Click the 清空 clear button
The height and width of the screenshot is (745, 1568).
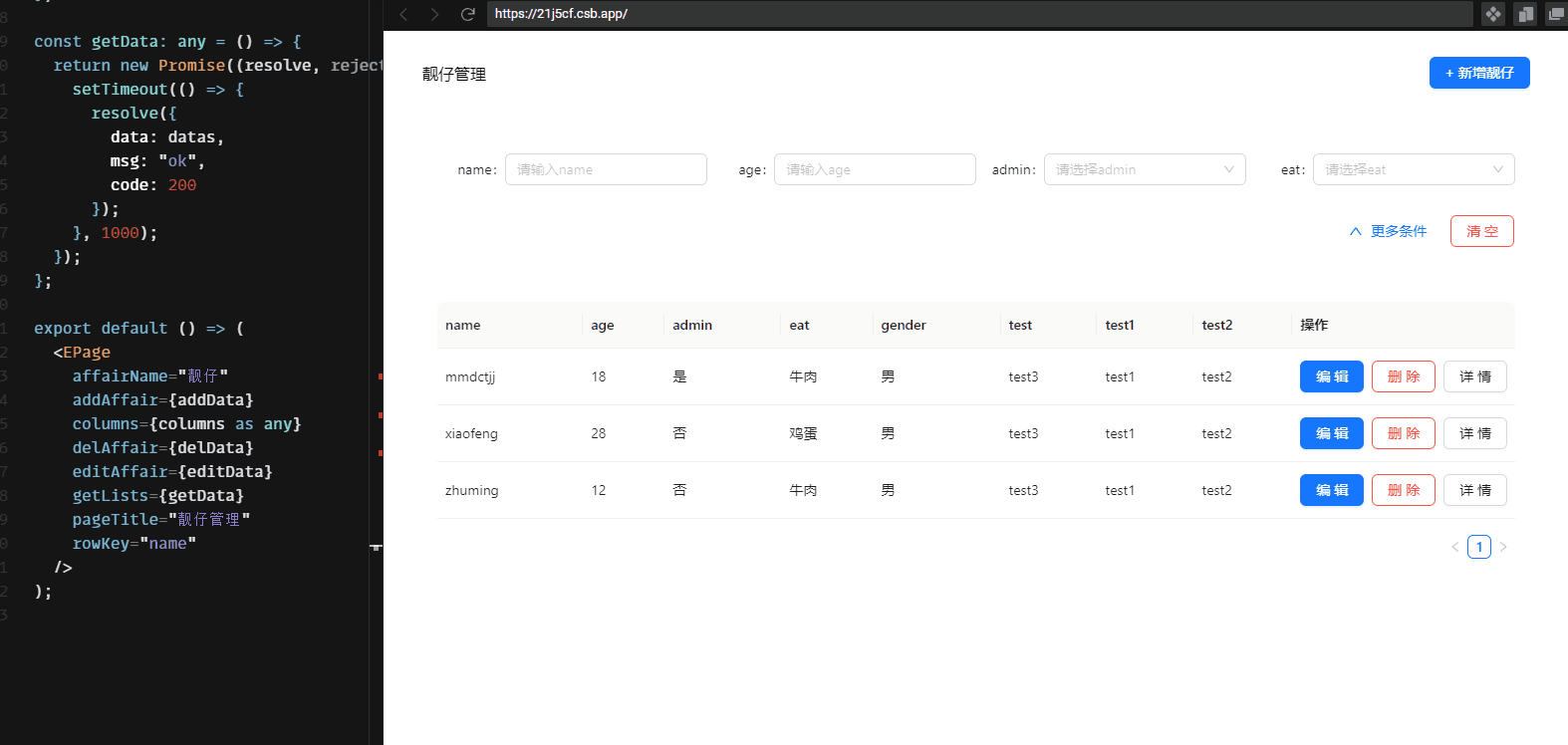[x=1482, y=231]
